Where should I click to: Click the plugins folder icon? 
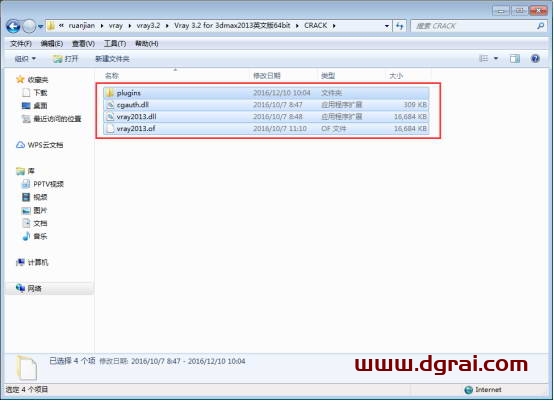(110, 93)
